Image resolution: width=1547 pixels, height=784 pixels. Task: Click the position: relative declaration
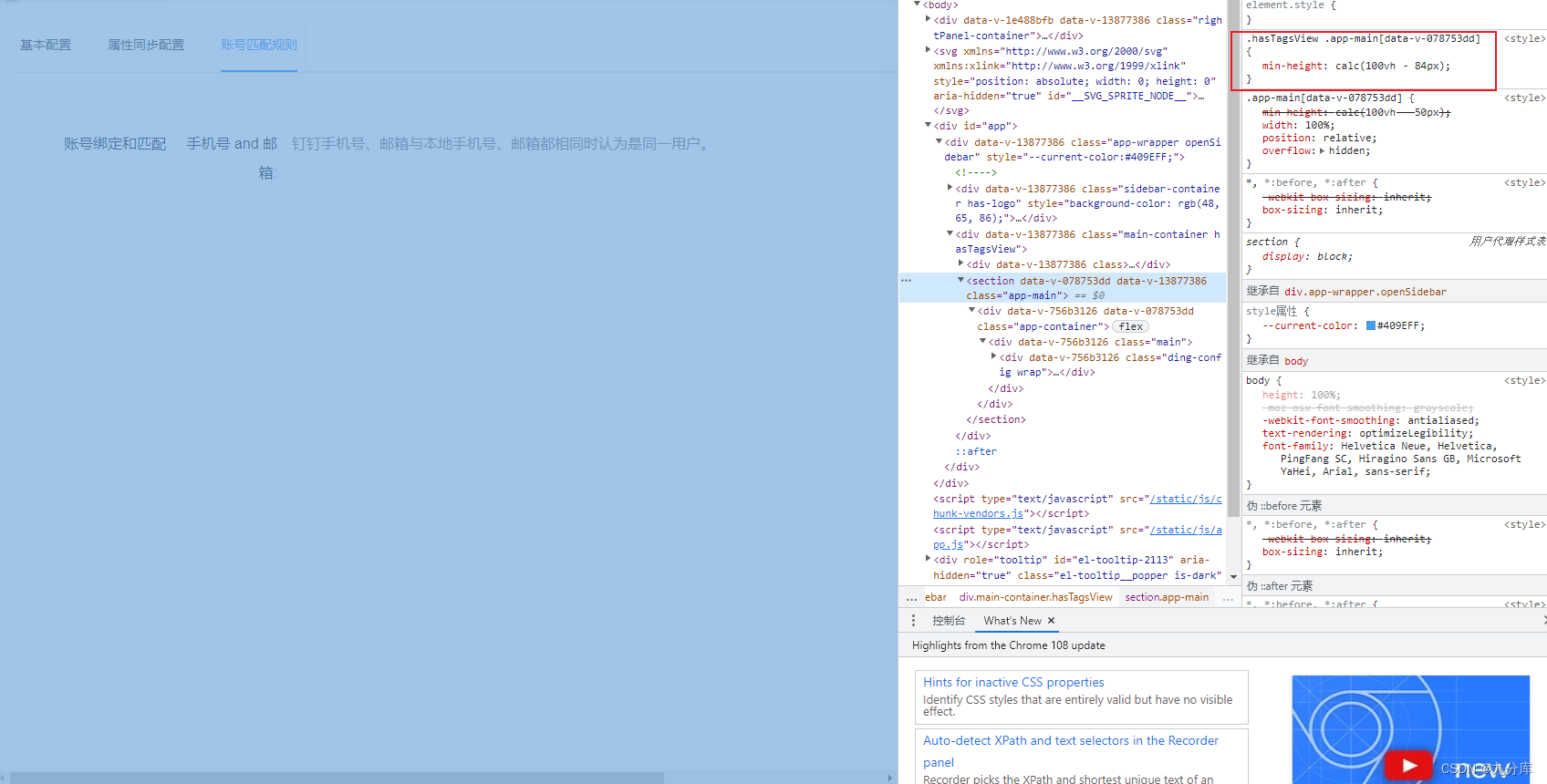tap(1319, 139)
